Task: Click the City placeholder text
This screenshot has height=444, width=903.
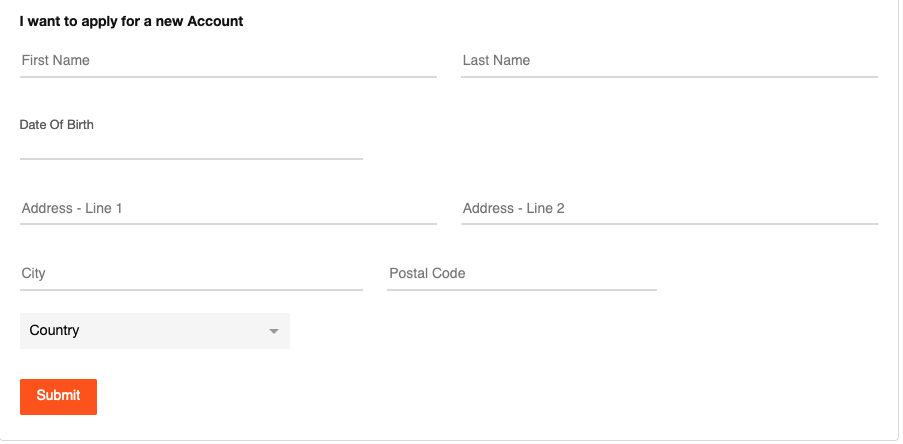Action: coord(34,274)
